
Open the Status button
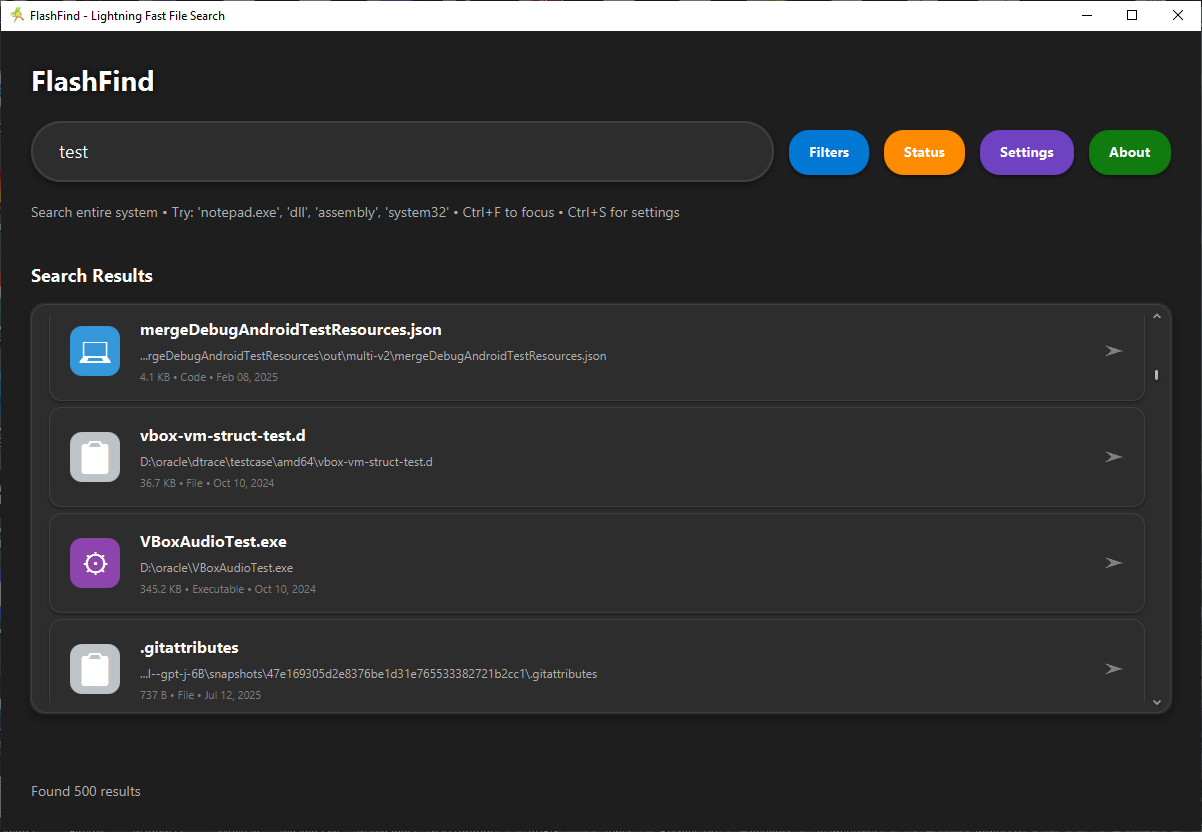click(x=924, y=152)
